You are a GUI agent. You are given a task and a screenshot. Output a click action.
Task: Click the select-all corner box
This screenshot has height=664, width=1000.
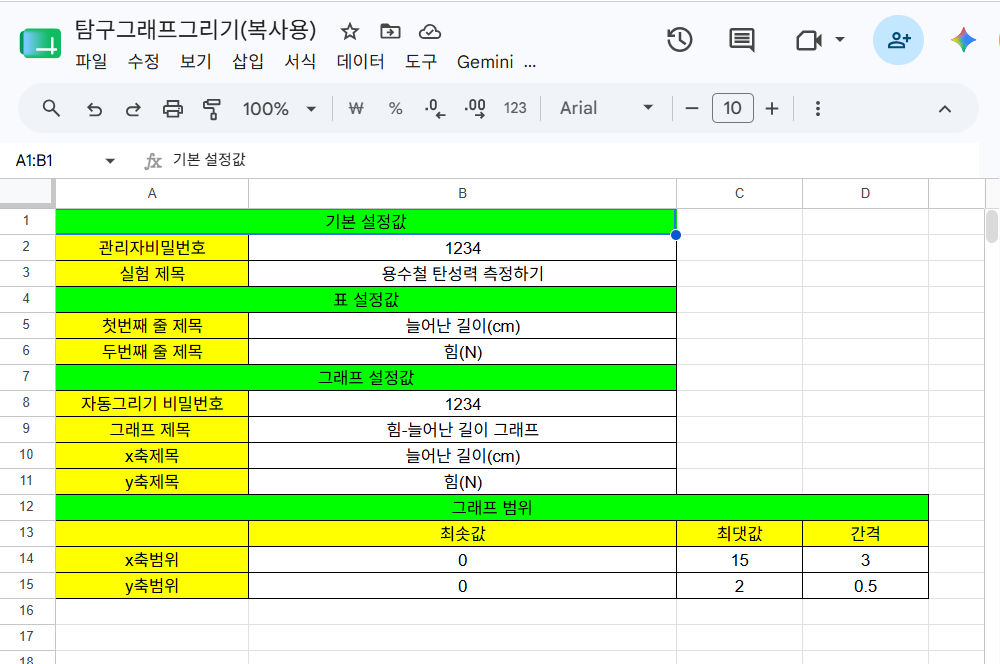click(26, 193)
